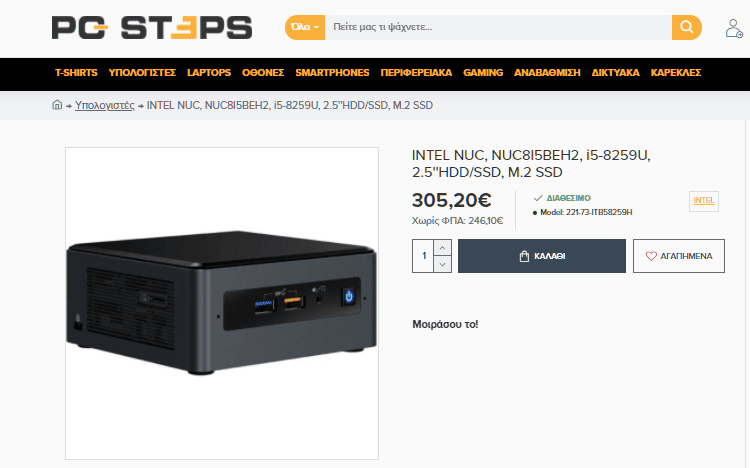
Task: Add product to cart with ΚΑΛΑΘΙ
Action: tap(541, 256)
